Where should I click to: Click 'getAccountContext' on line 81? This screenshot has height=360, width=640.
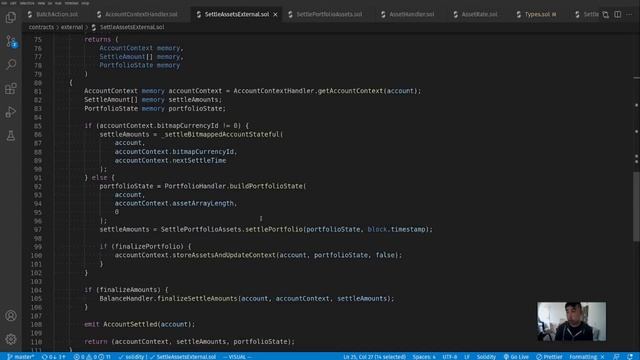tap(350, 91)
